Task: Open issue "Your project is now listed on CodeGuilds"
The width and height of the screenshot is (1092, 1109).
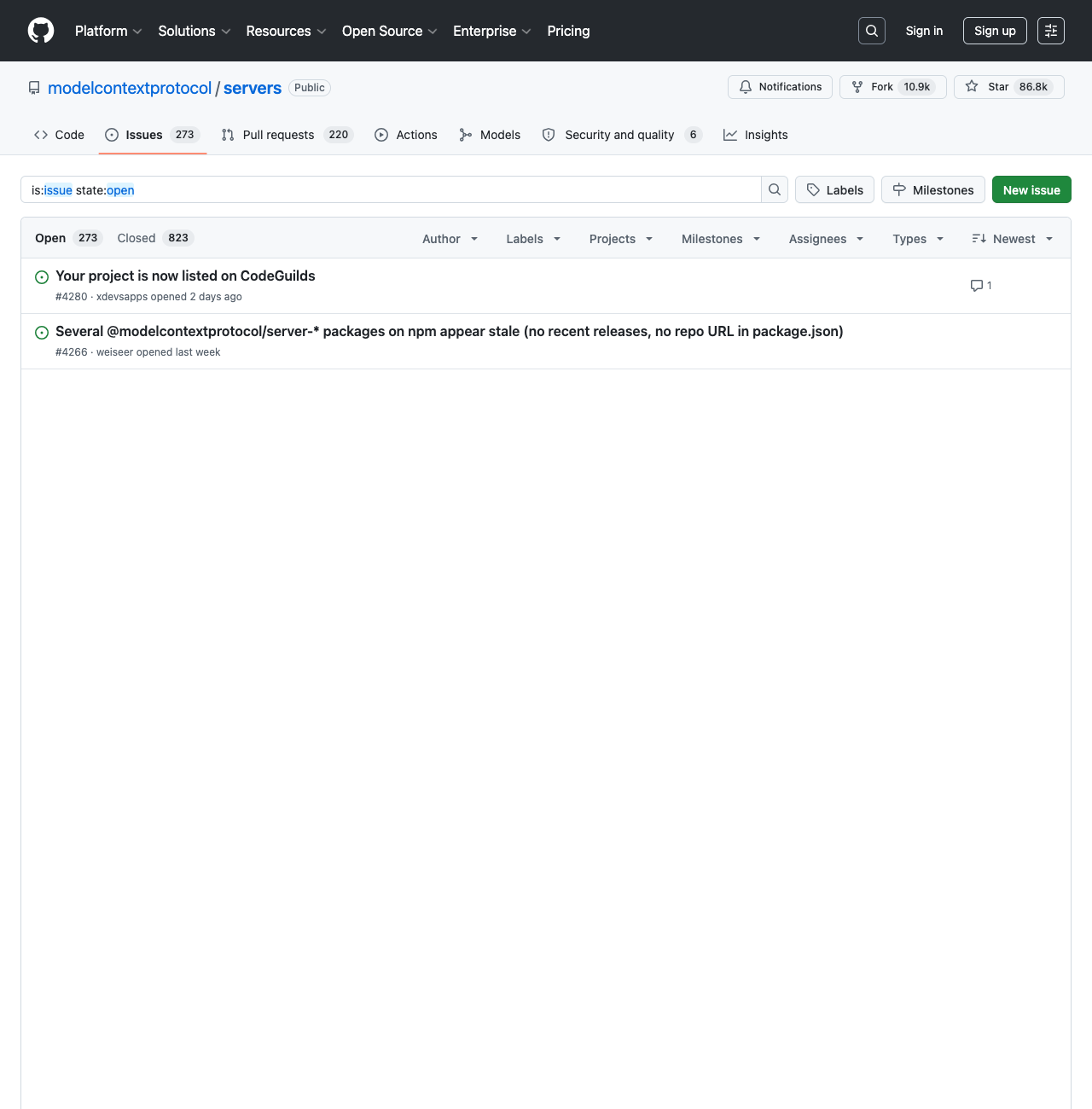Action: [x=185, y=276]
